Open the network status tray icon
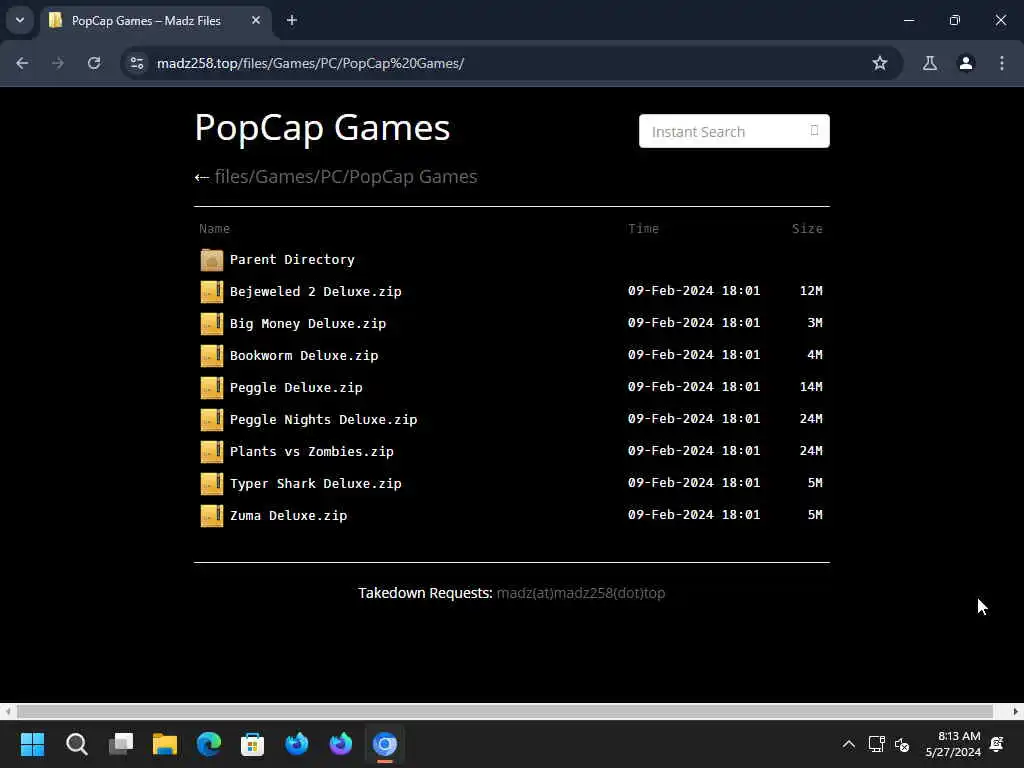Viewport: 1024px width, 768px height. tap(876, 744)
